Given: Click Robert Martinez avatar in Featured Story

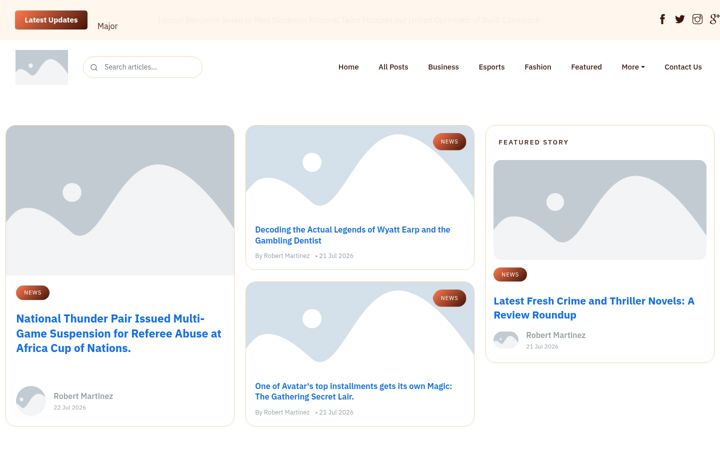Looking at the screenshot, I should [x=506, y=340].
